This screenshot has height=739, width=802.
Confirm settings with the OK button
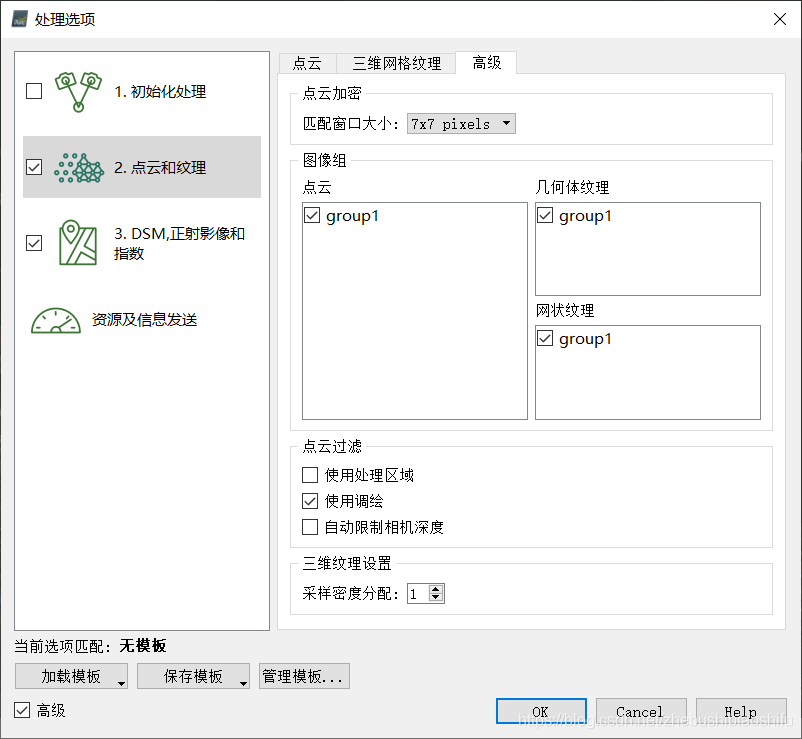point(541,711)
